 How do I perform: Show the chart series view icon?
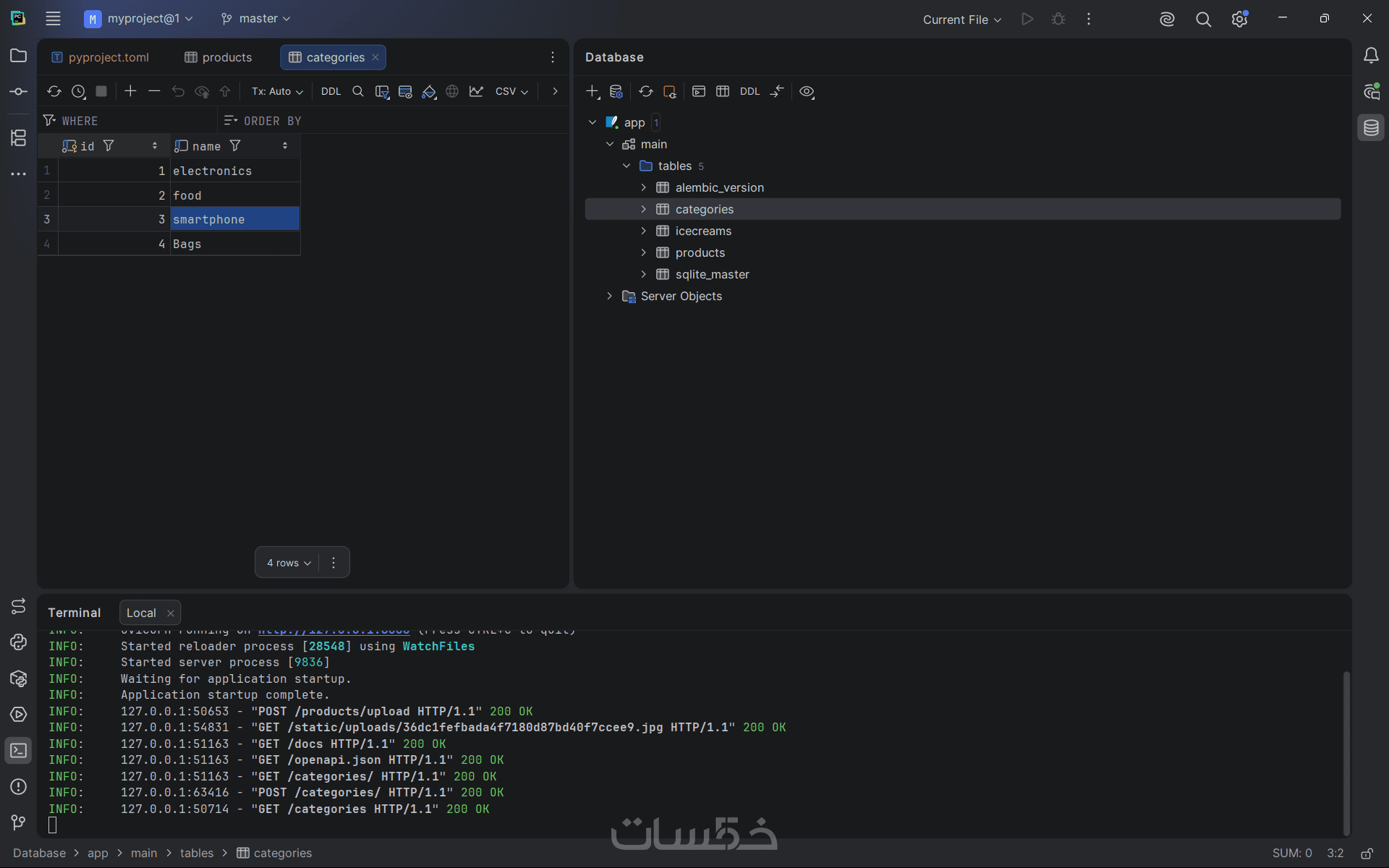click(476, 91)
